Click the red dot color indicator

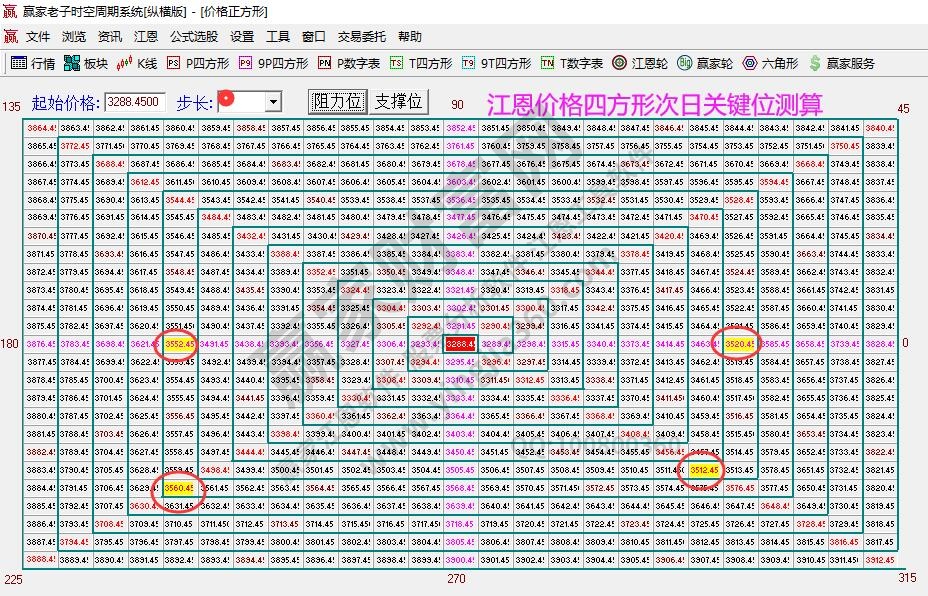click(x=228, y=99)
